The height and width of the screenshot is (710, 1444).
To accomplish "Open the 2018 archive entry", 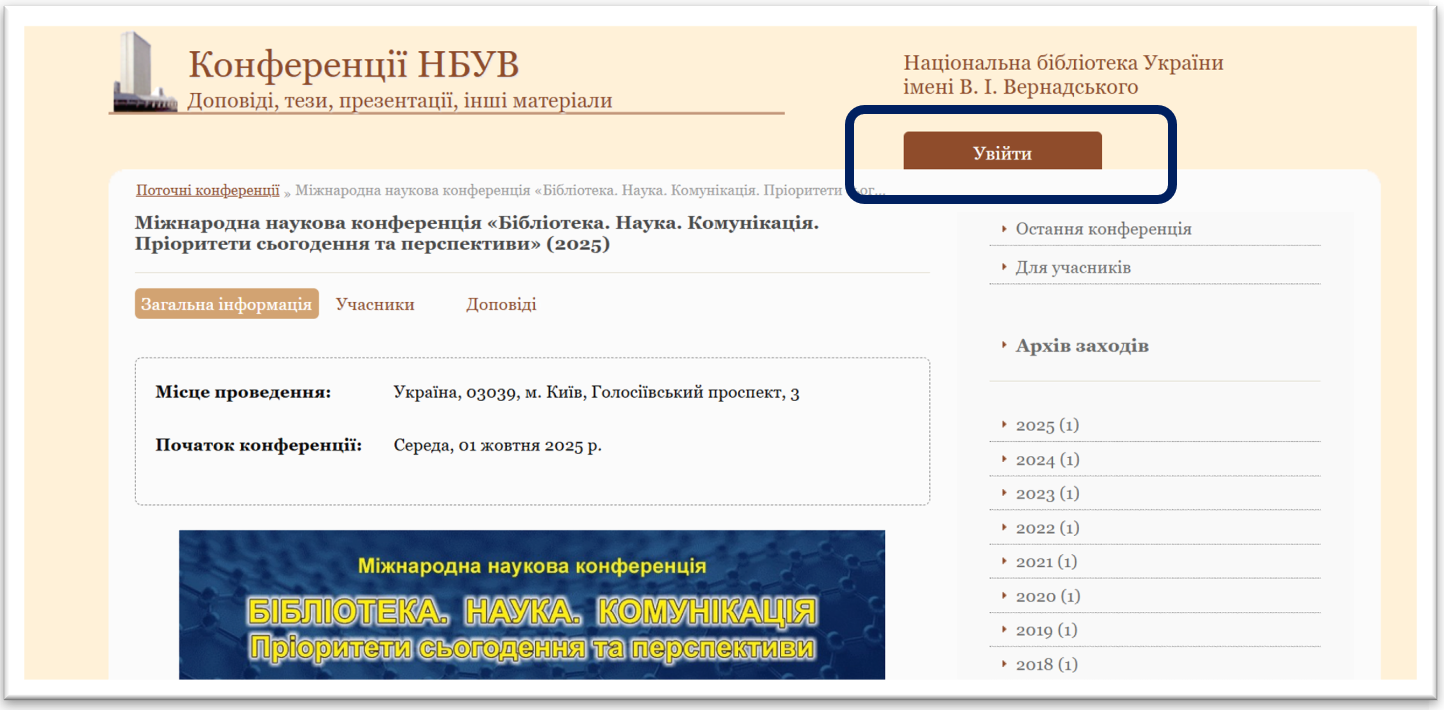I will click(1047, 664).
